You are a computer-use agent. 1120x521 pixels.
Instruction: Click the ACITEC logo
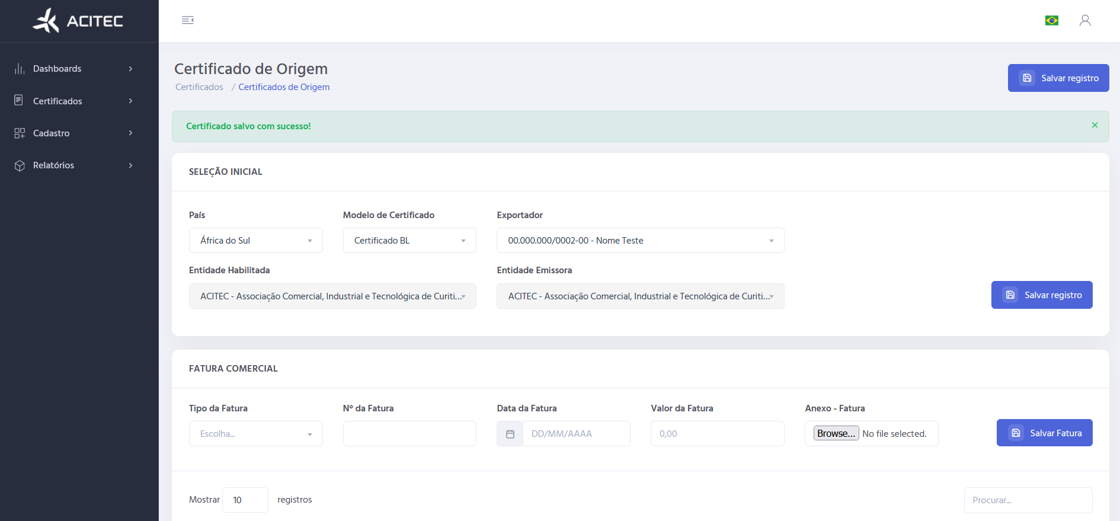click(x=78, y=21)
